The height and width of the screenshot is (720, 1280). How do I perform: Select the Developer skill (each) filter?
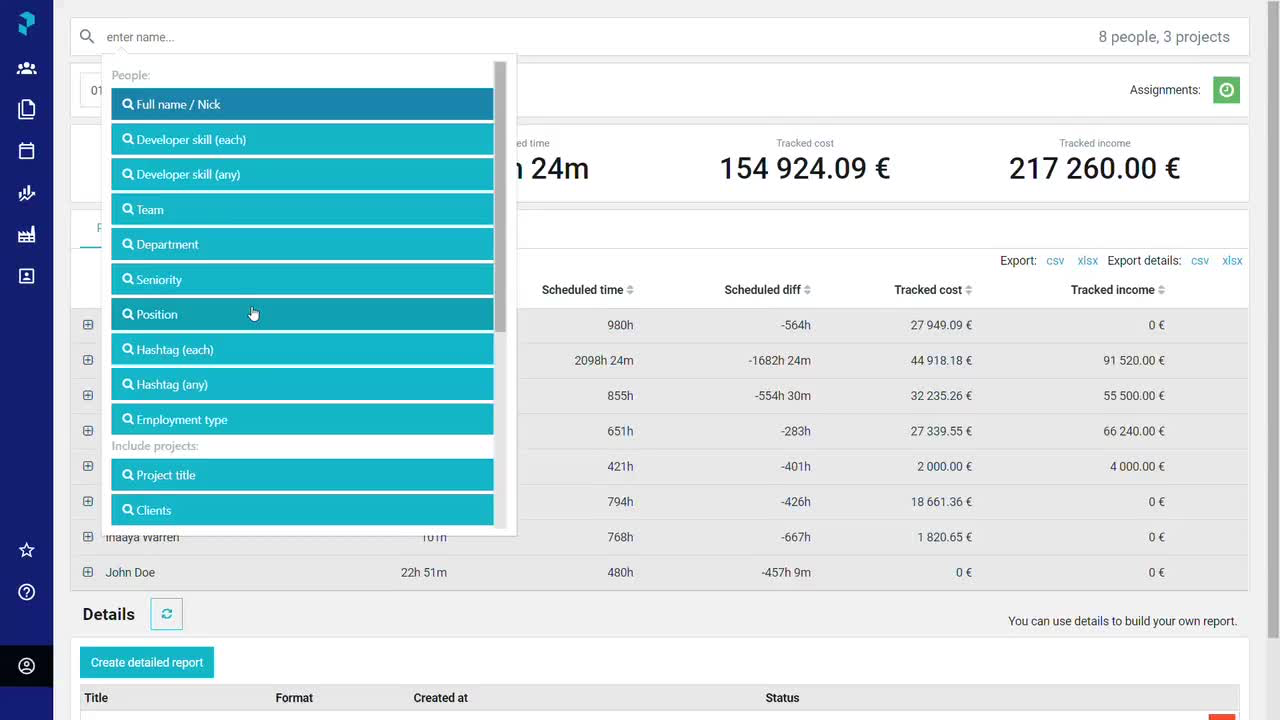click(x=302, y=139)
